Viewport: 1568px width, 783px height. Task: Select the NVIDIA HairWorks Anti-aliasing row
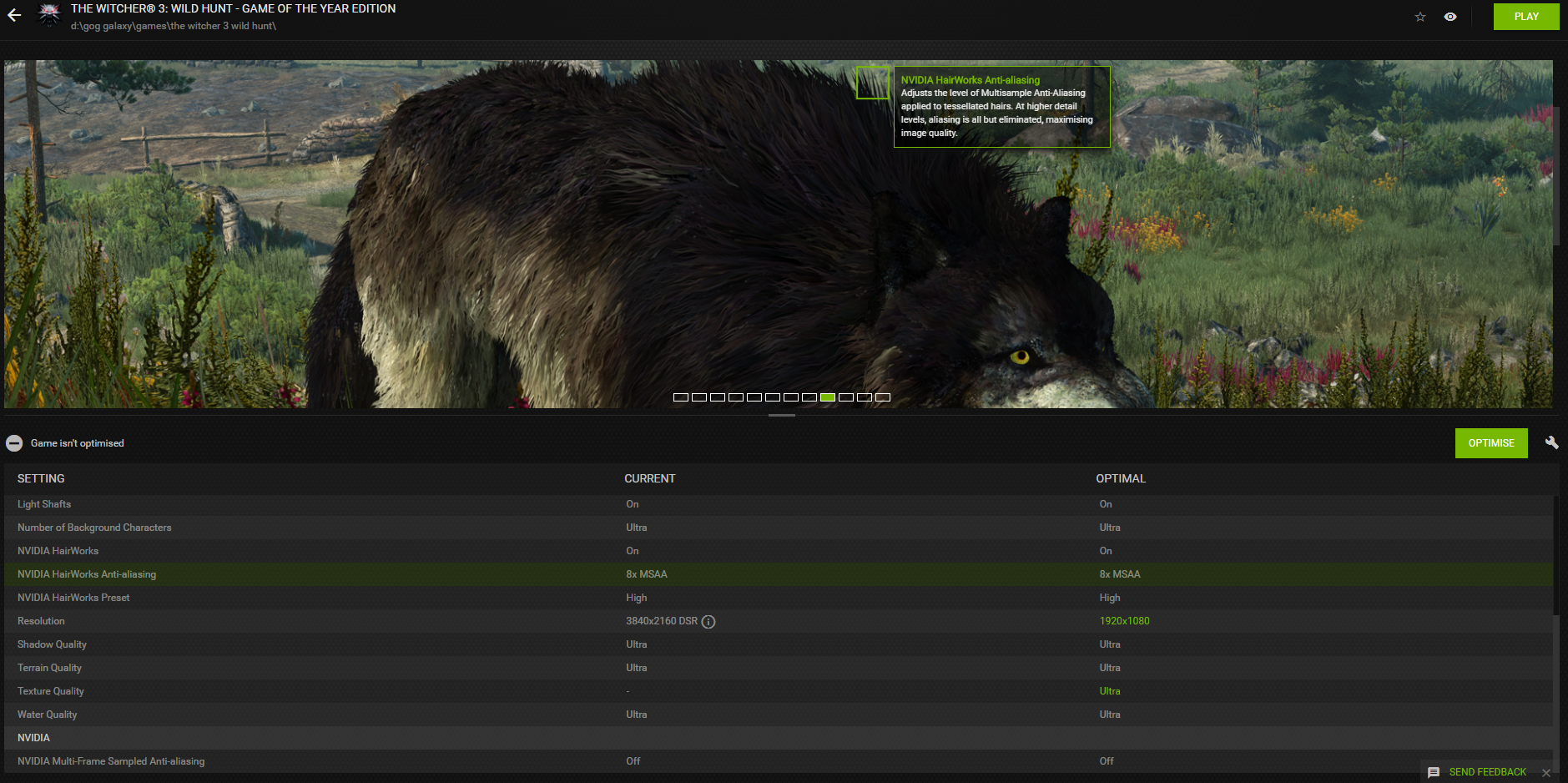coord(779,574)
